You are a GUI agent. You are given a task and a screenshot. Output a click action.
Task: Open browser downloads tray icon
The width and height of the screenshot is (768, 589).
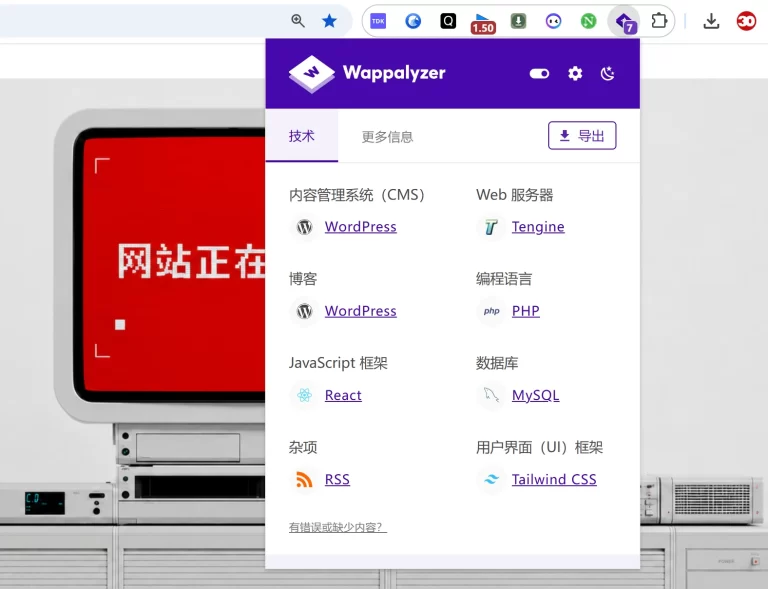click(711, 21)
